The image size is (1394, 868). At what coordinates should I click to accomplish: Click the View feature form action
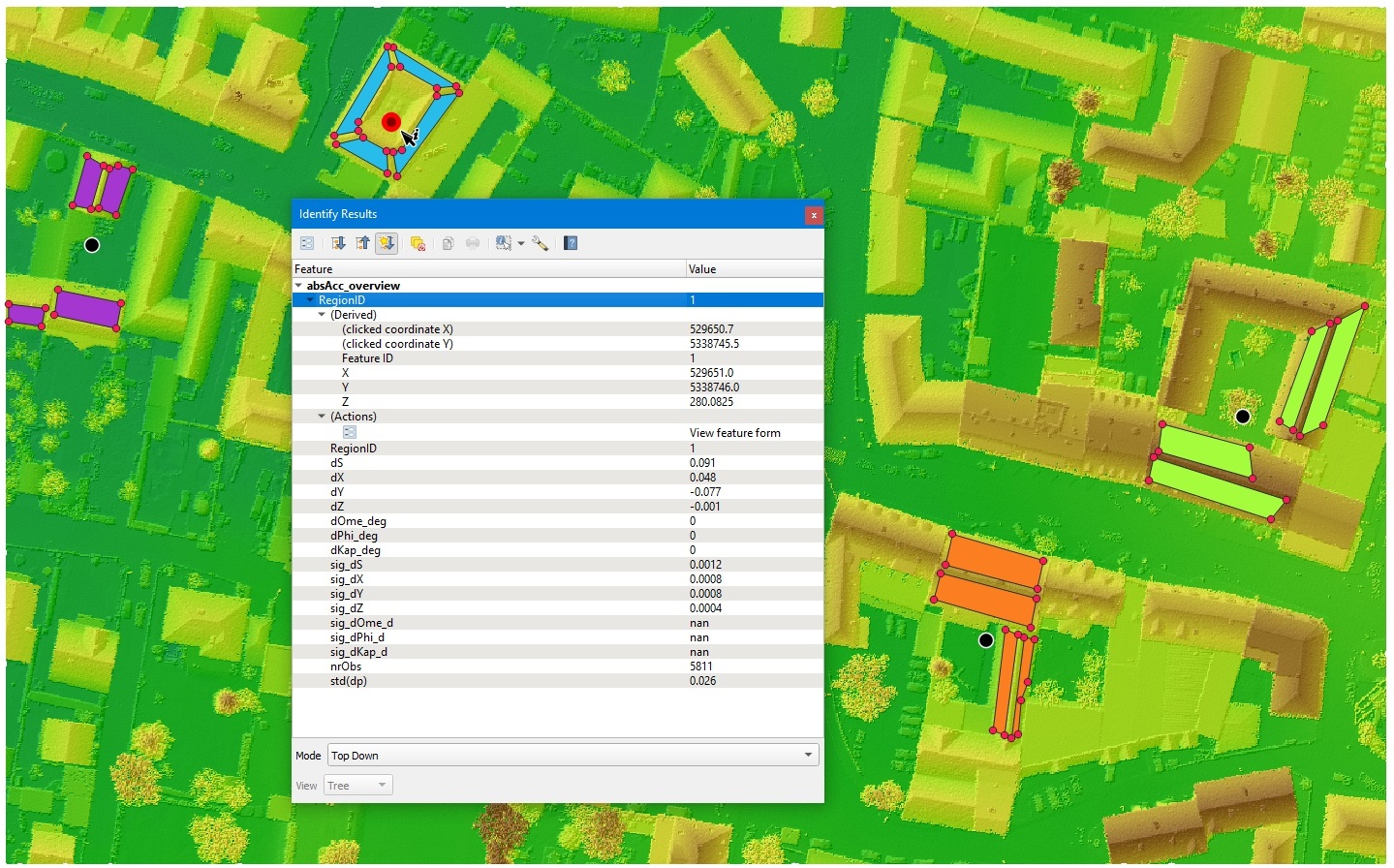[x=734, y=433]
